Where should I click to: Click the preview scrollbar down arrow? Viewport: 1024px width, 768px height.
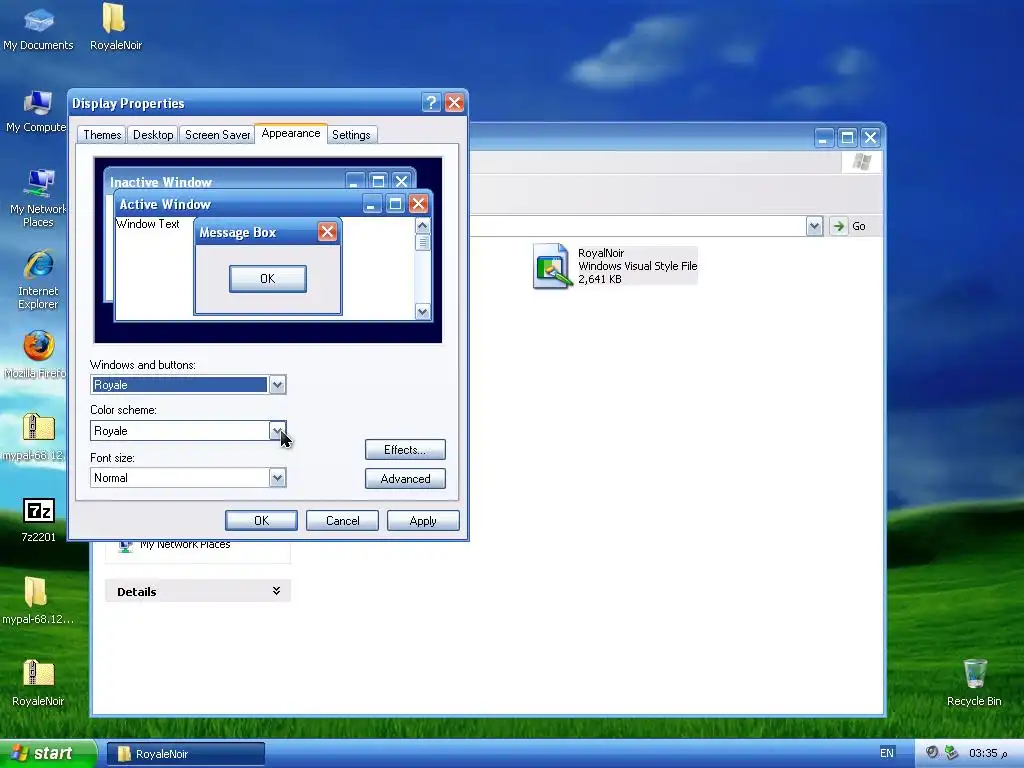[x=423, y=312]
